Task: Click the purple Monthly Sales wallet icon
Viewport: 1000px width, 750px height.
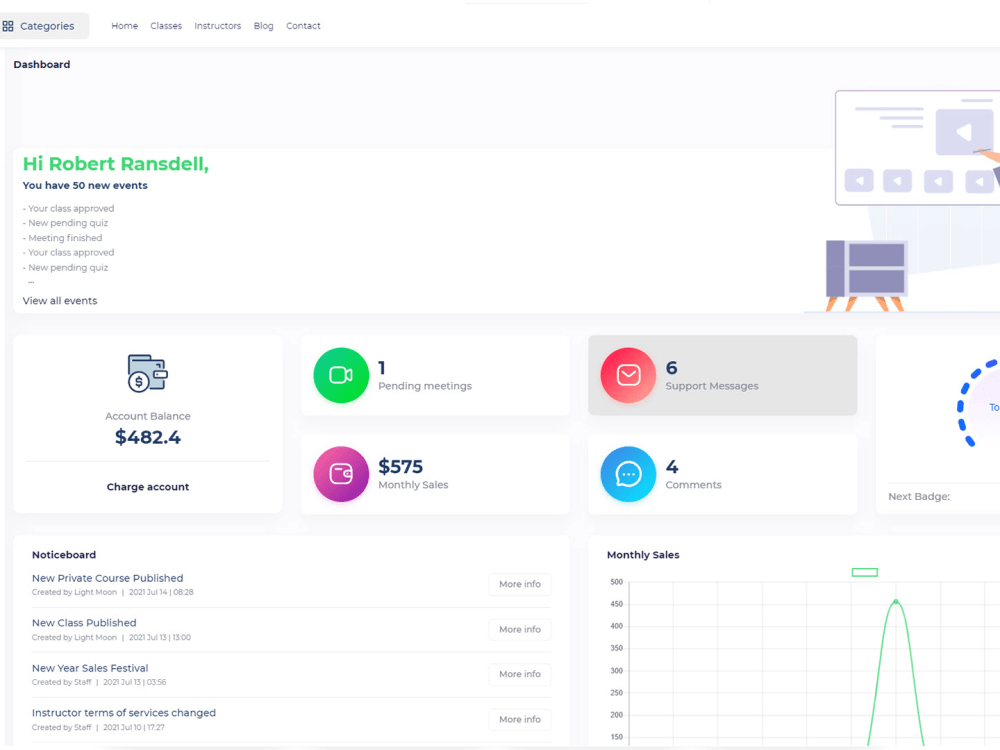Action: coord(341,474)
